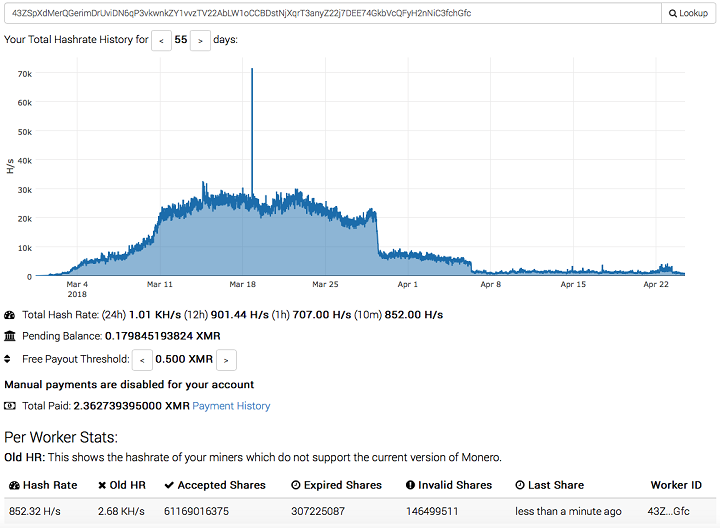Select the 55 days value

(x=181, y=39)
